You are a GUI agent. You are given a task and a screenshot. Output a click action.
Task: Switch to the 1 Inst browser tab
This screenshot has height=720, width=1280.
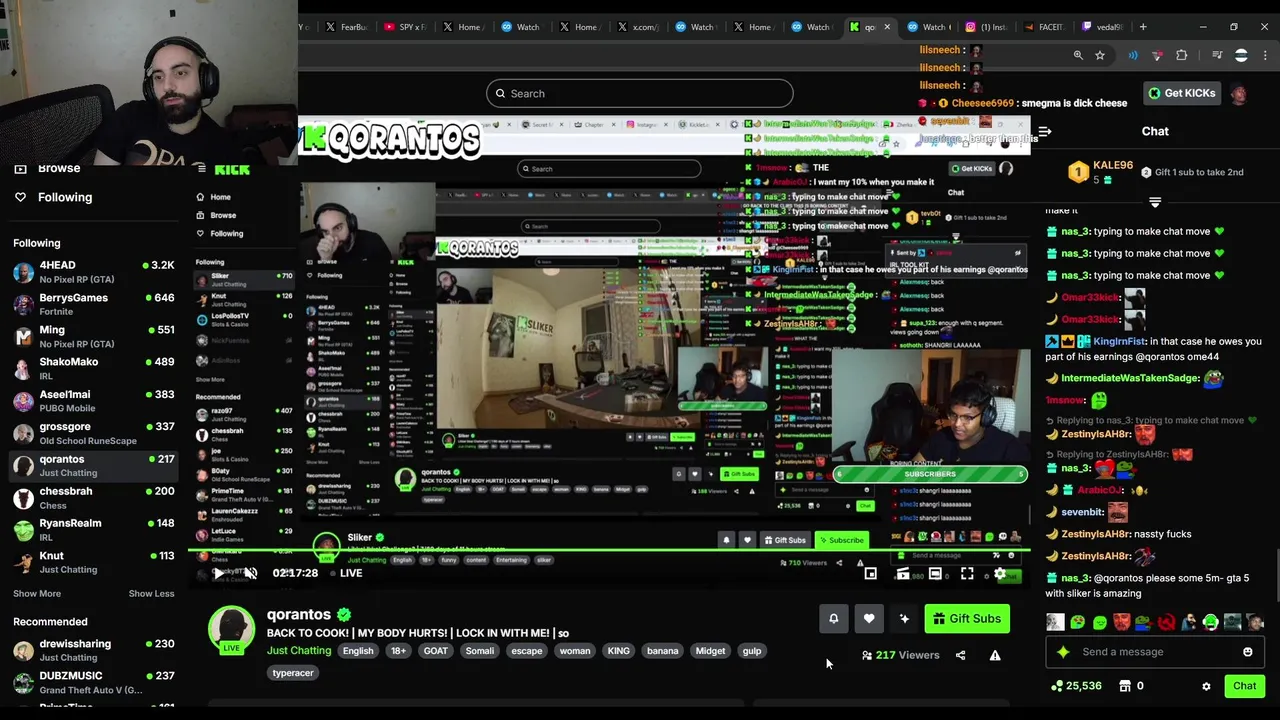(x=985, y=27)
